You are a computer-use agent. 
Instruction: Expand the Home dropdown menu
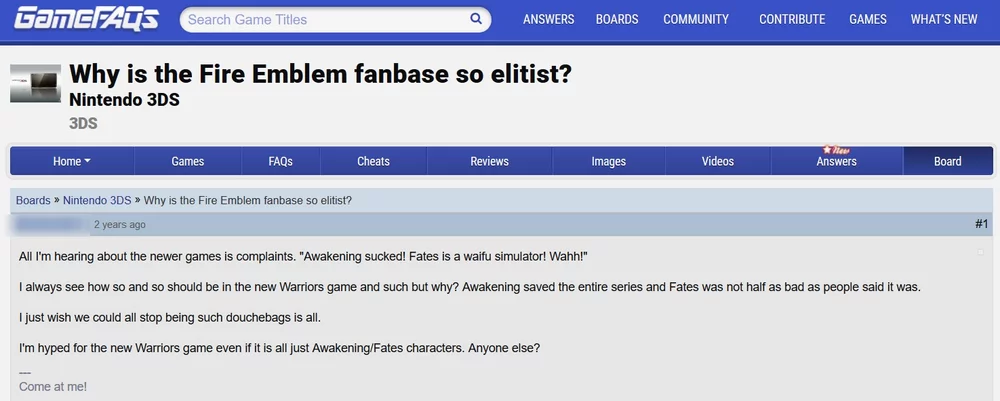[x=72, y=161]
